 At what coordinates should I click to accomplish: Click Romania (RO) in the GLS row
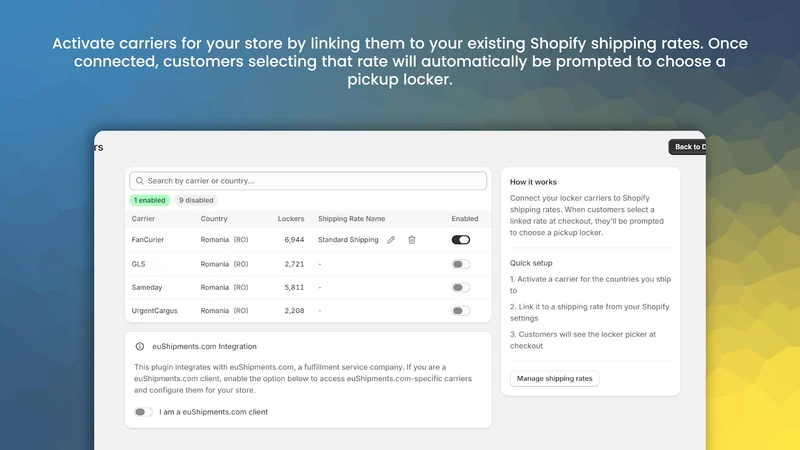pos(224,264)
